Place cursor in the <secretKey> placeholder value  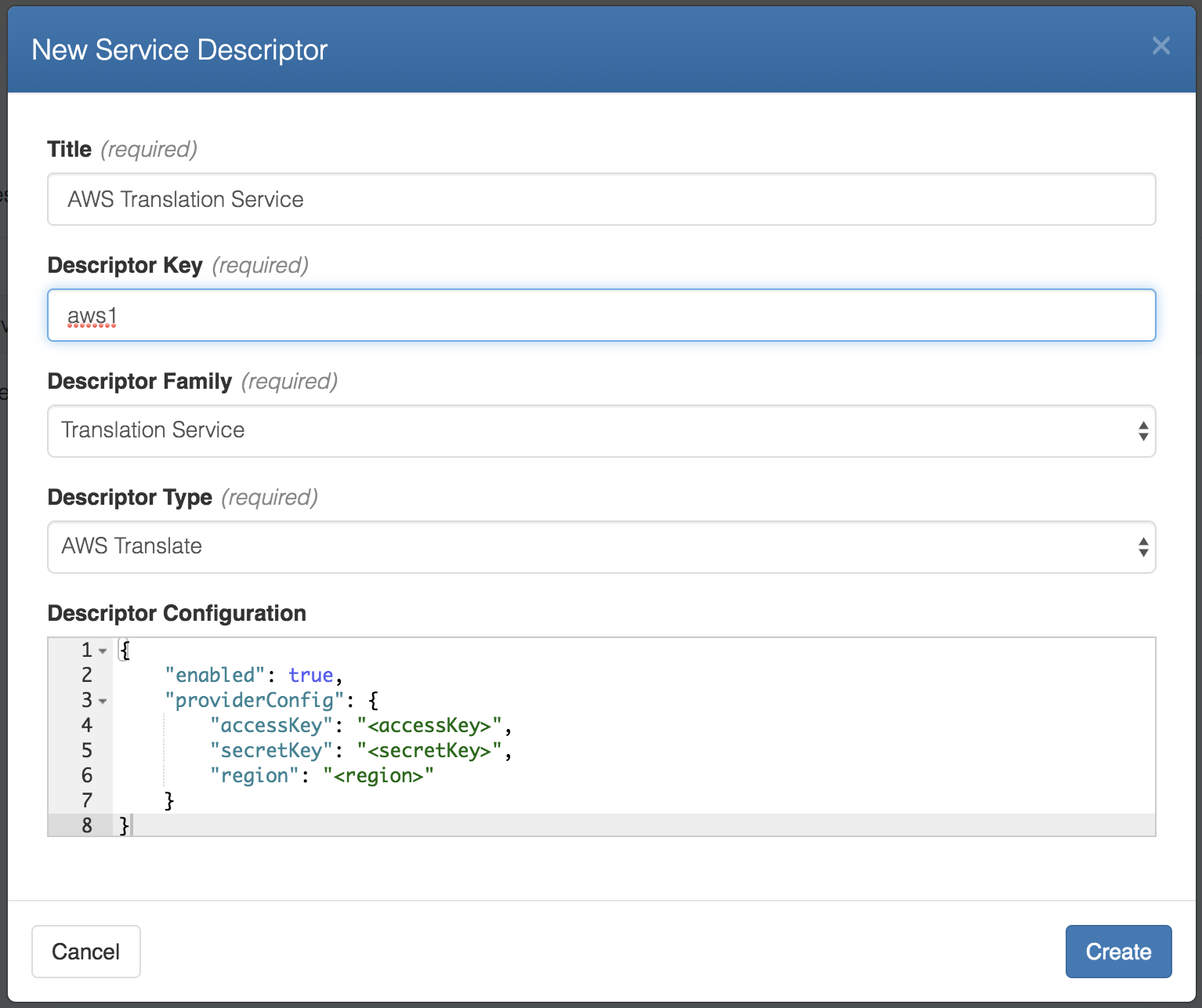coord(429,750)
